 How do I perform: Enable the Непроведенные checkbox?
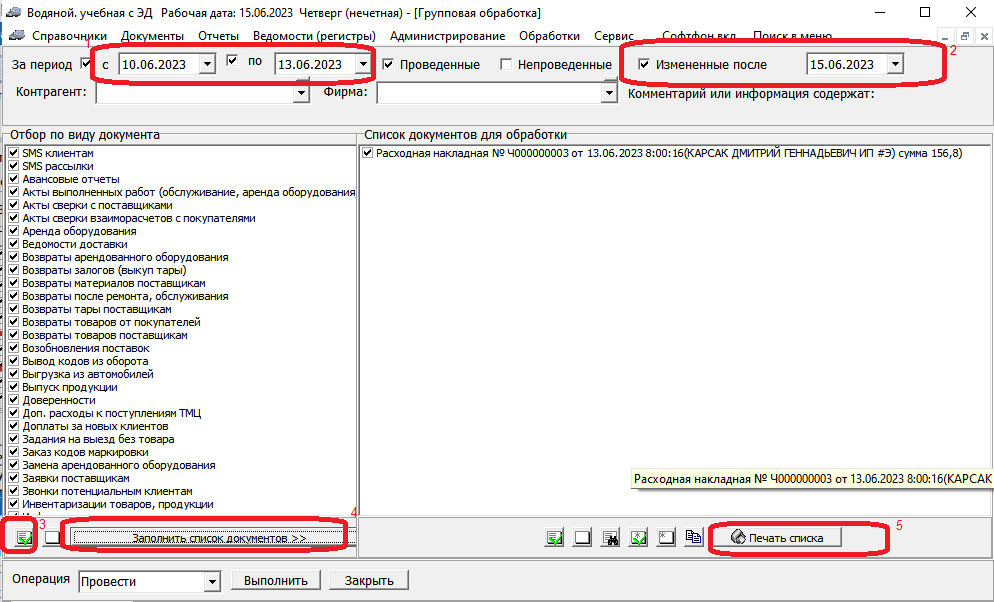point(507,65)
